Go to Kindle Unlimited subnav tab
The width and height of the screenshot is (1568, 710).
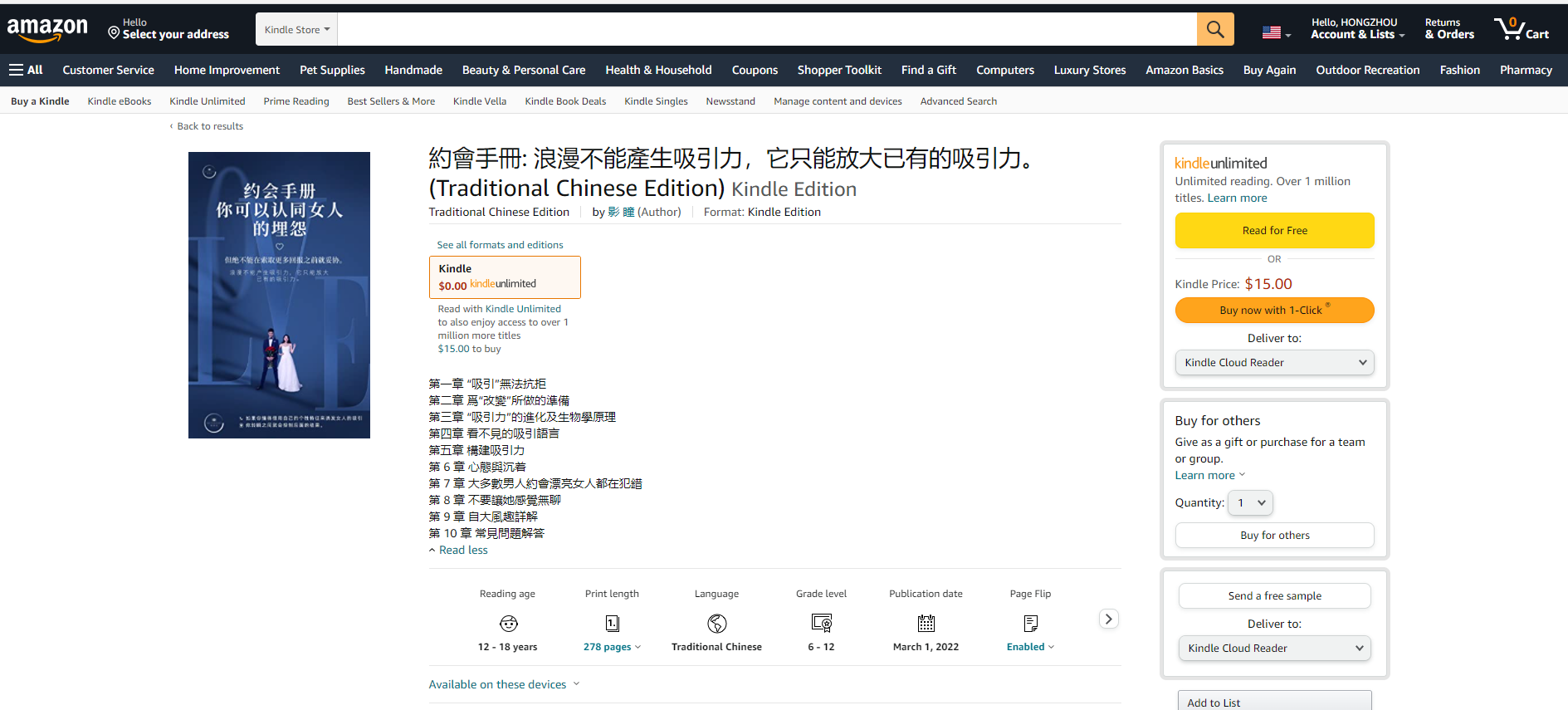(x=208, y=101)
